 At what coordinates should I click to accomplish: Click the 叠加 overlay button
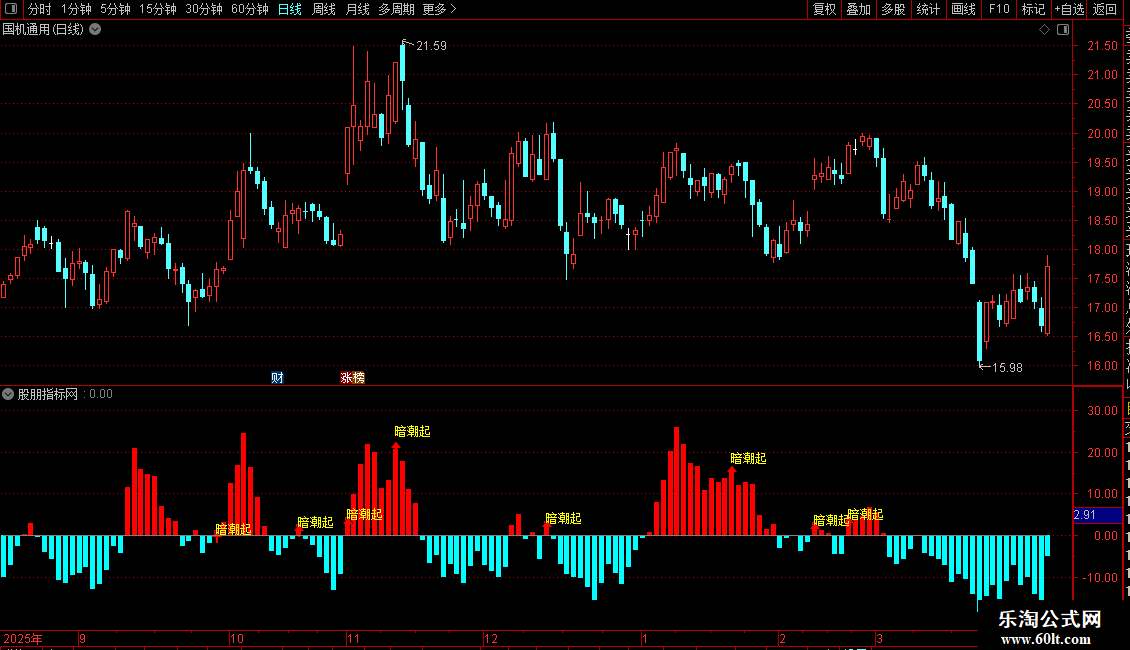858,9
